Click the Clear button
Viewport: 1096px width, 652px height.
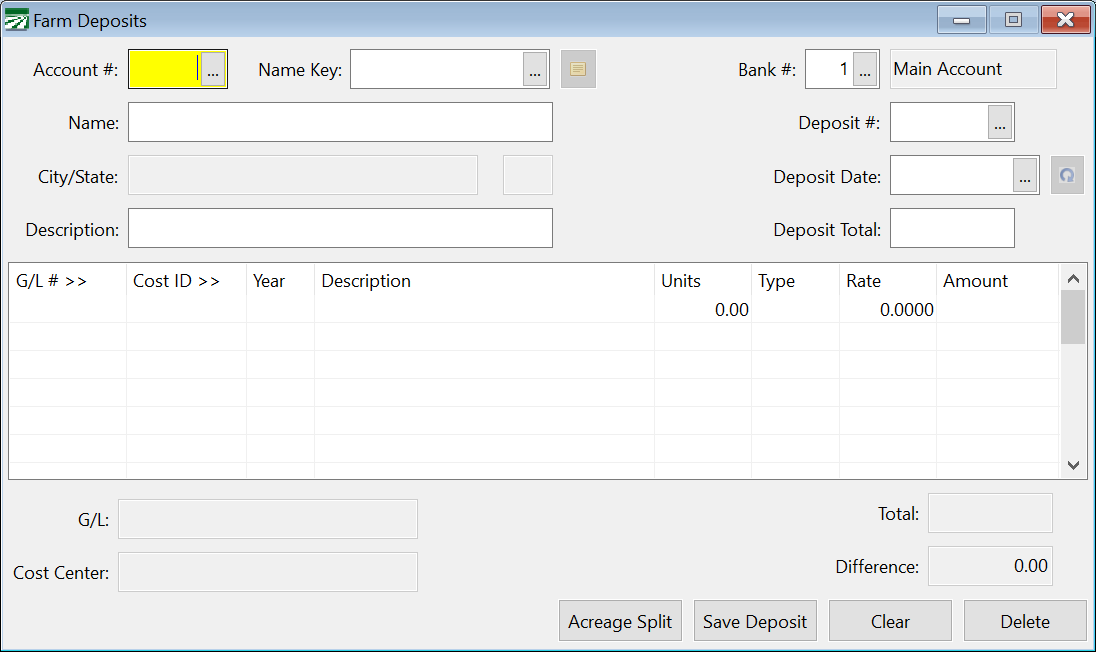coord(889,620)
